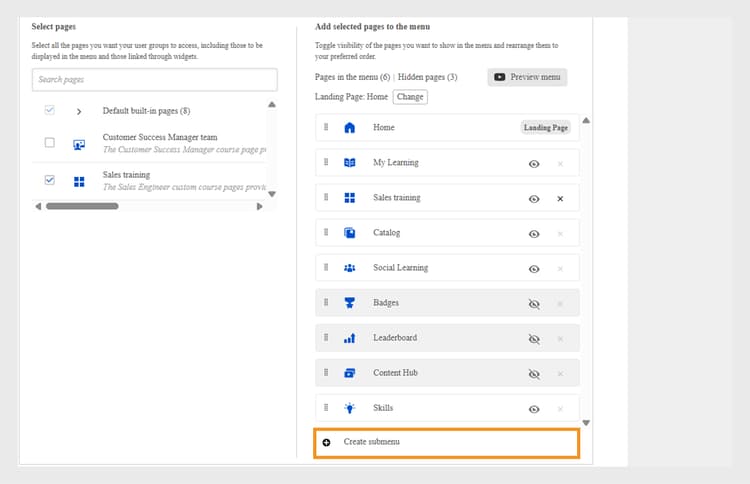The image size is (750, 484).
Task: Click the Social Learning people icon
Action: [349, 268]
